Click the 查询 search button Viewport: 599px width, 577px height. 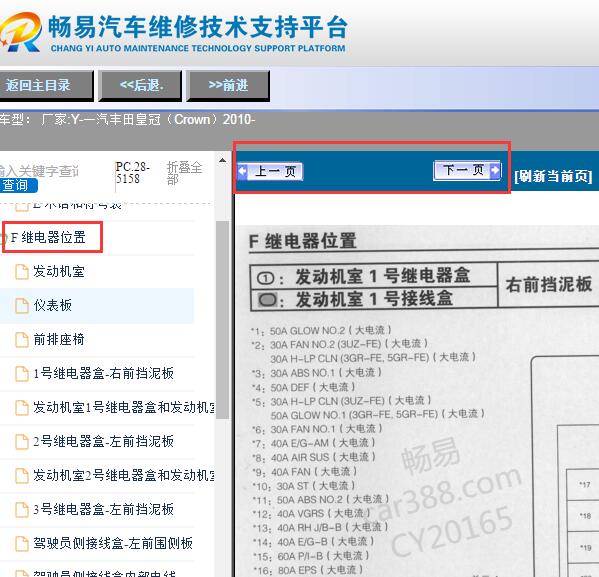coord(18,185)
